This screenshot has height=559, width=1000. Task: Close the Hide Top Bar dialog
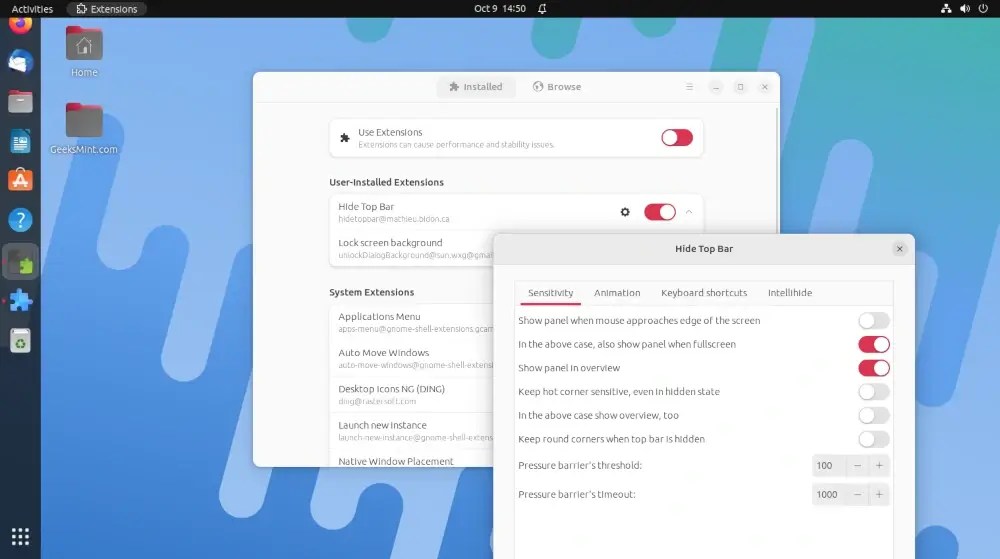click(x=899, y=249)
